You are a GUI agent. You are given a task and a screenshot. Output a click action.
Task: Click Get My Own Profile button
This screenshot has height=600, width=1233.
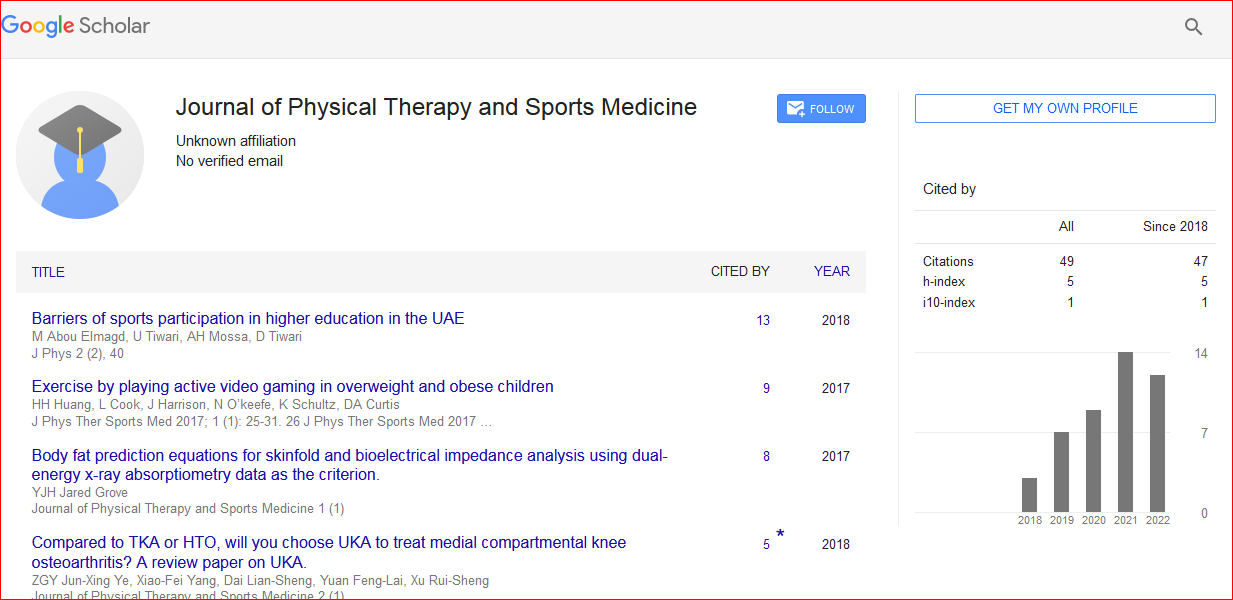coord(1065,108)
